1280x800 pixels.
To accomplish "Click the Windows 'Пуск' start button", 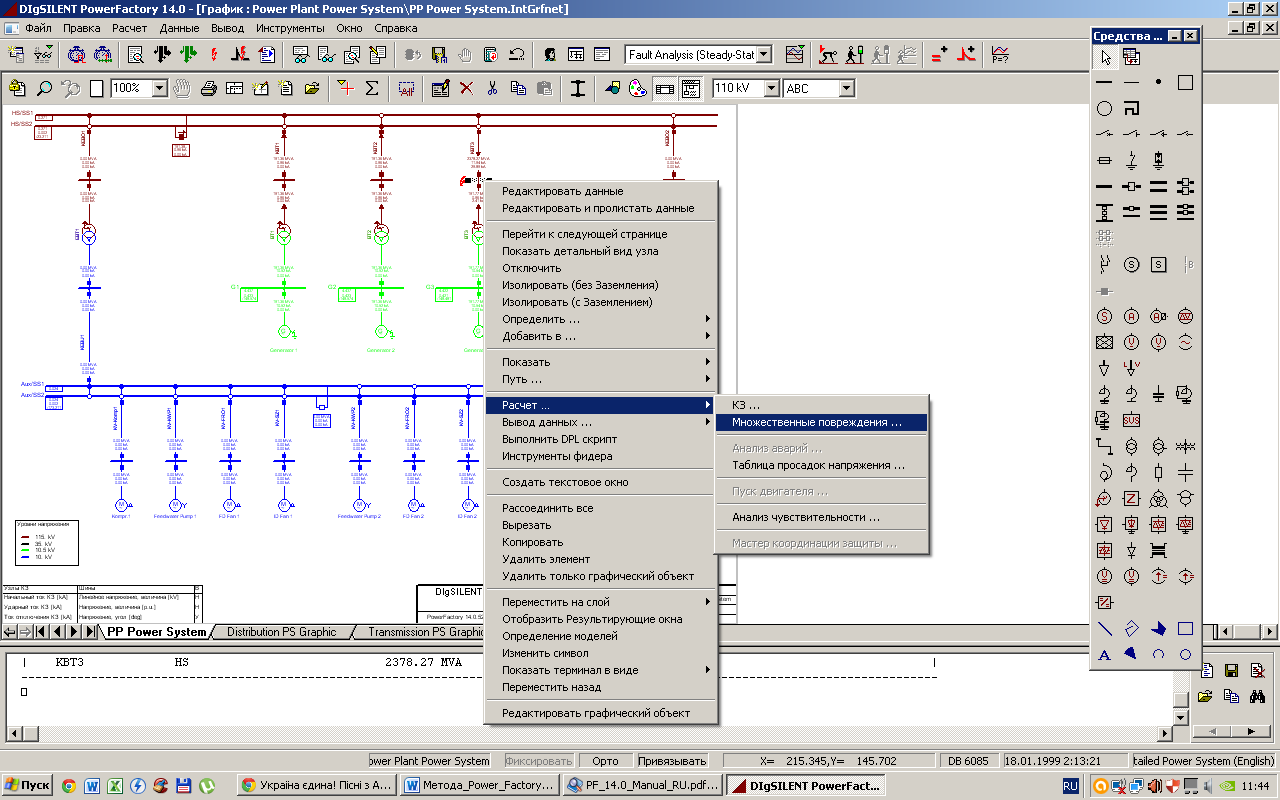I will [x=28, y=785].
